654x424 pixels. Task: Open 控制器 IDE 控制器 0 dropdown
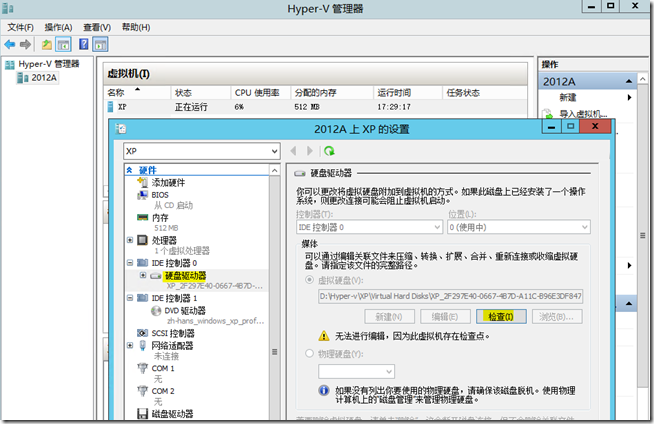click(x=369, y=227)
